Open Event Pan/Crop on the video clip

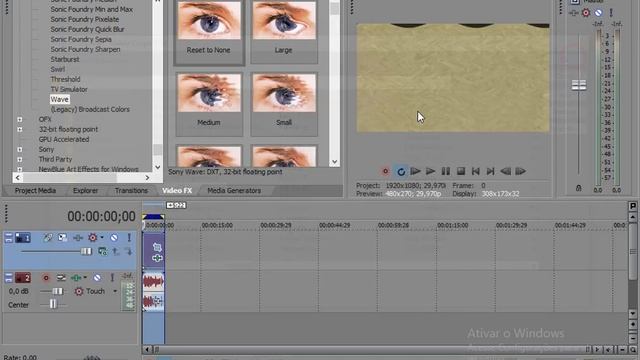tap(157, 247)
